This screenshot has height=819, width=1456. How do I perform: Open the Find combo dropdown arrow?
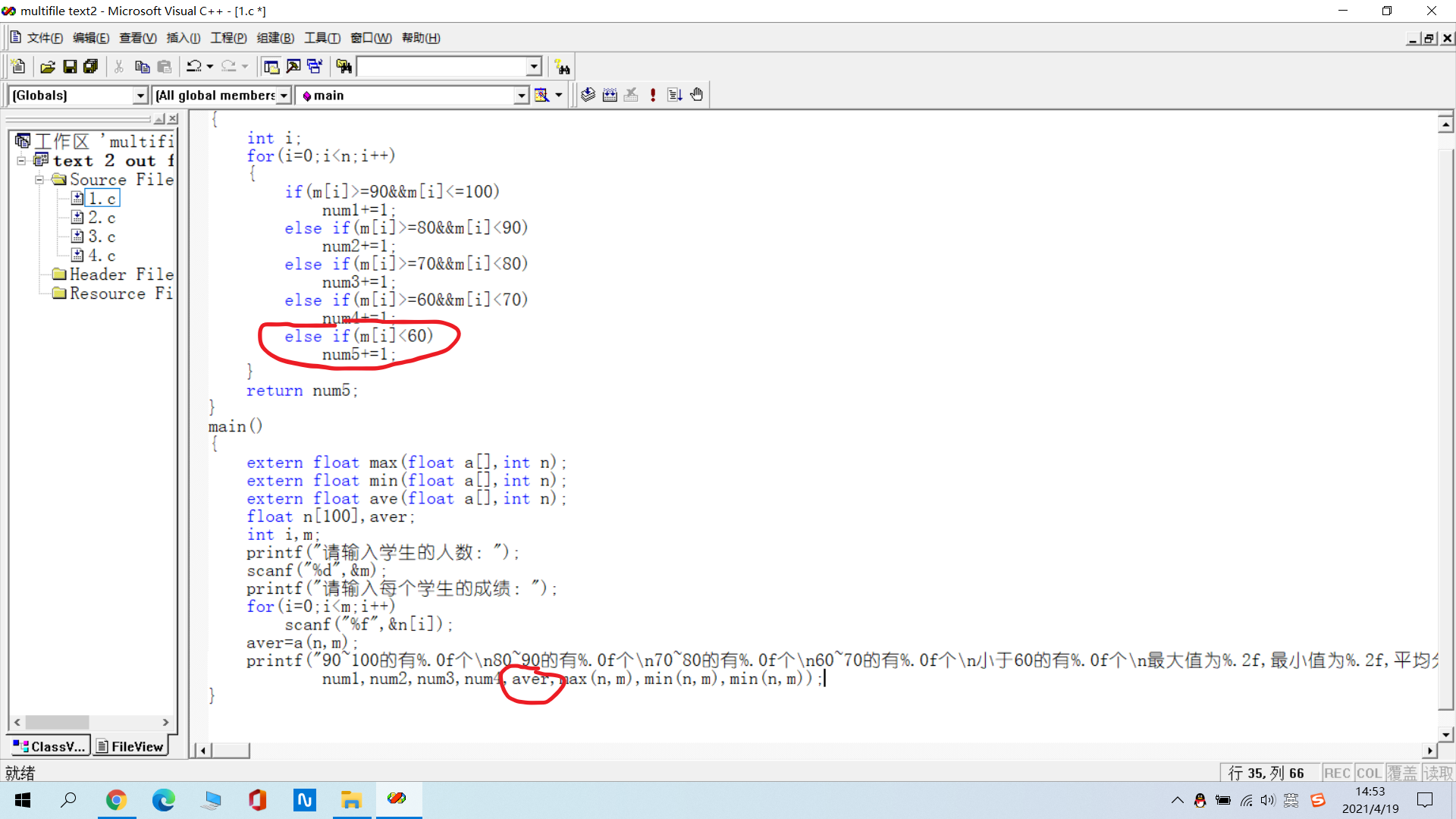[x=534, y=67]
